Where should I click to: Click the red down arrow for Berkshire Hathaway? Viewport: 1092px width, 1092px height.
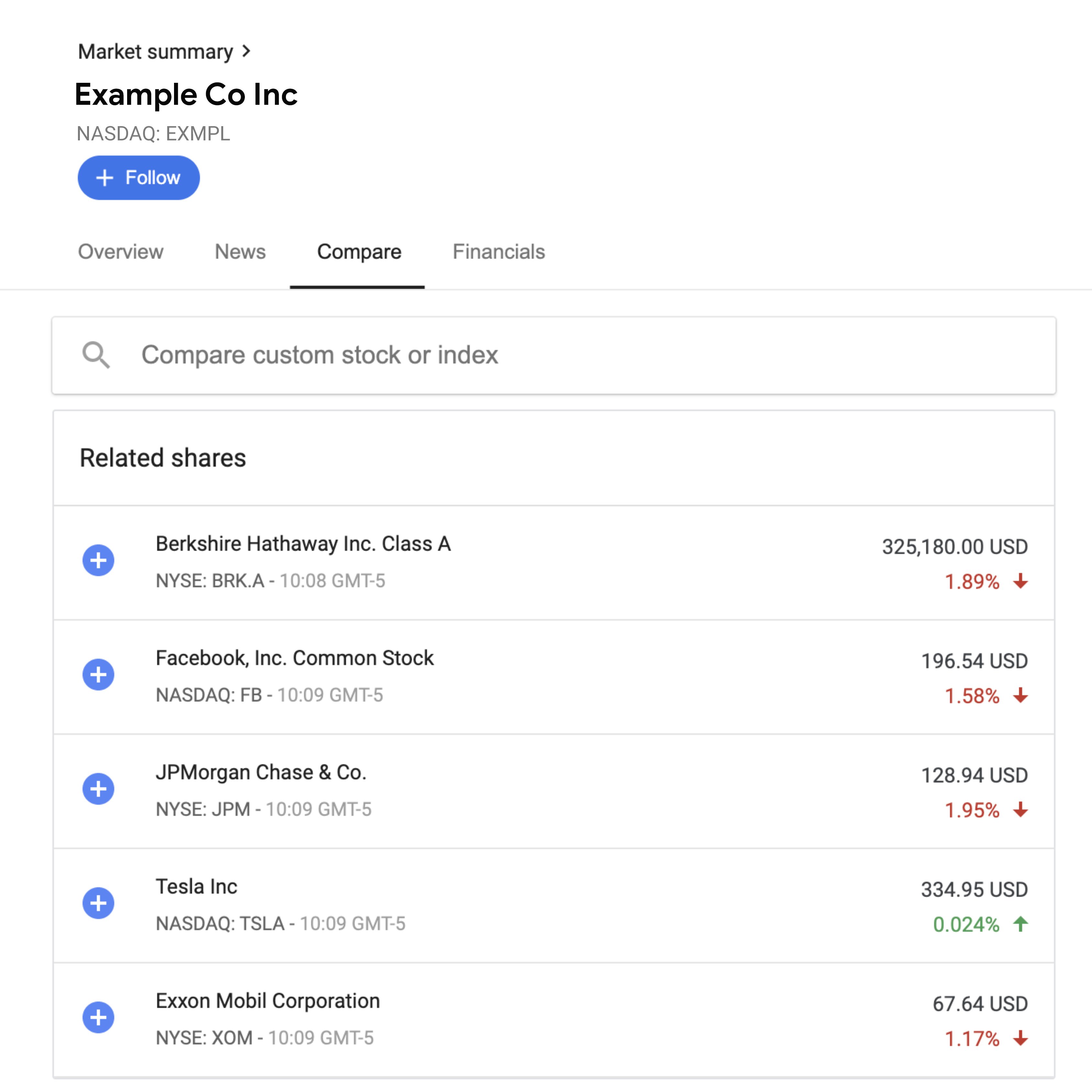(1020, 581)
